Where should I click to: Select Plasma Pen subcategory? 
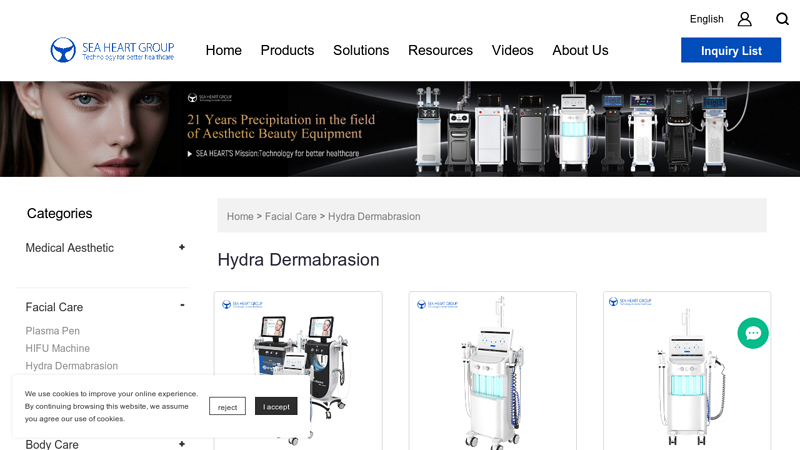[x=53, y=331]
